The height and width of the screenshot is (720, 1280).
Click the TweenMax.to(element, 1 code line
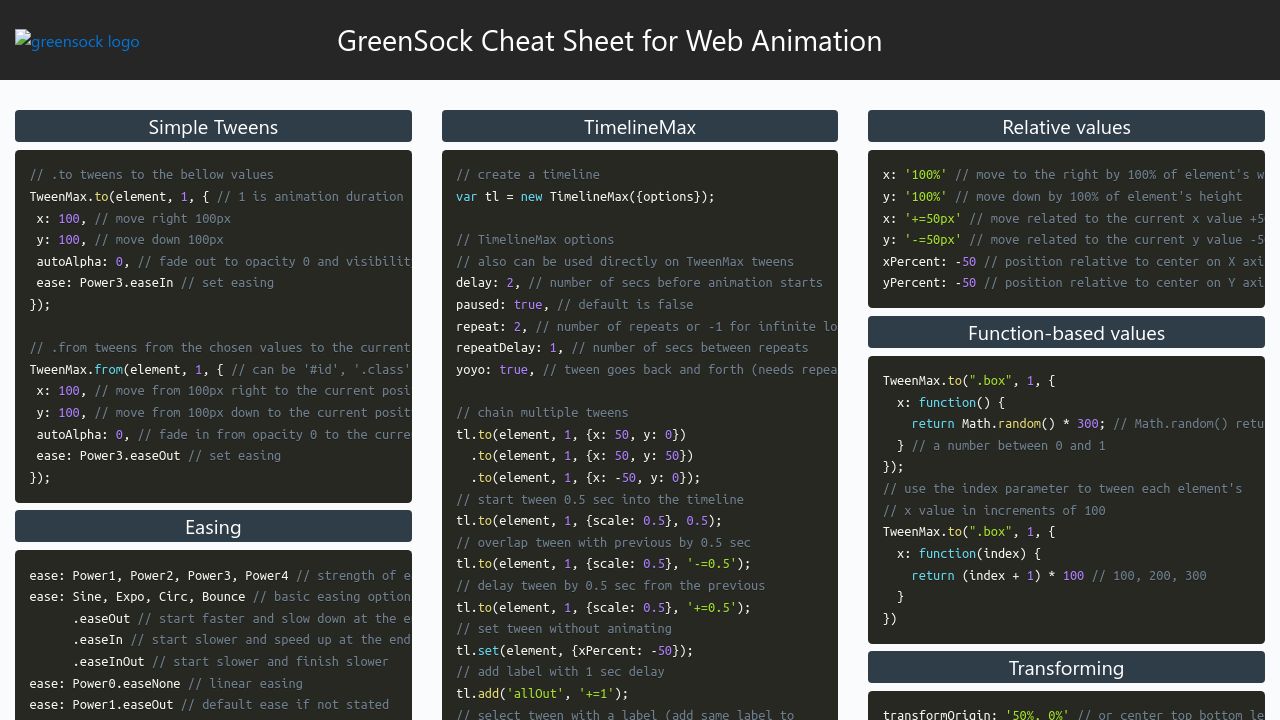point(216,196)
